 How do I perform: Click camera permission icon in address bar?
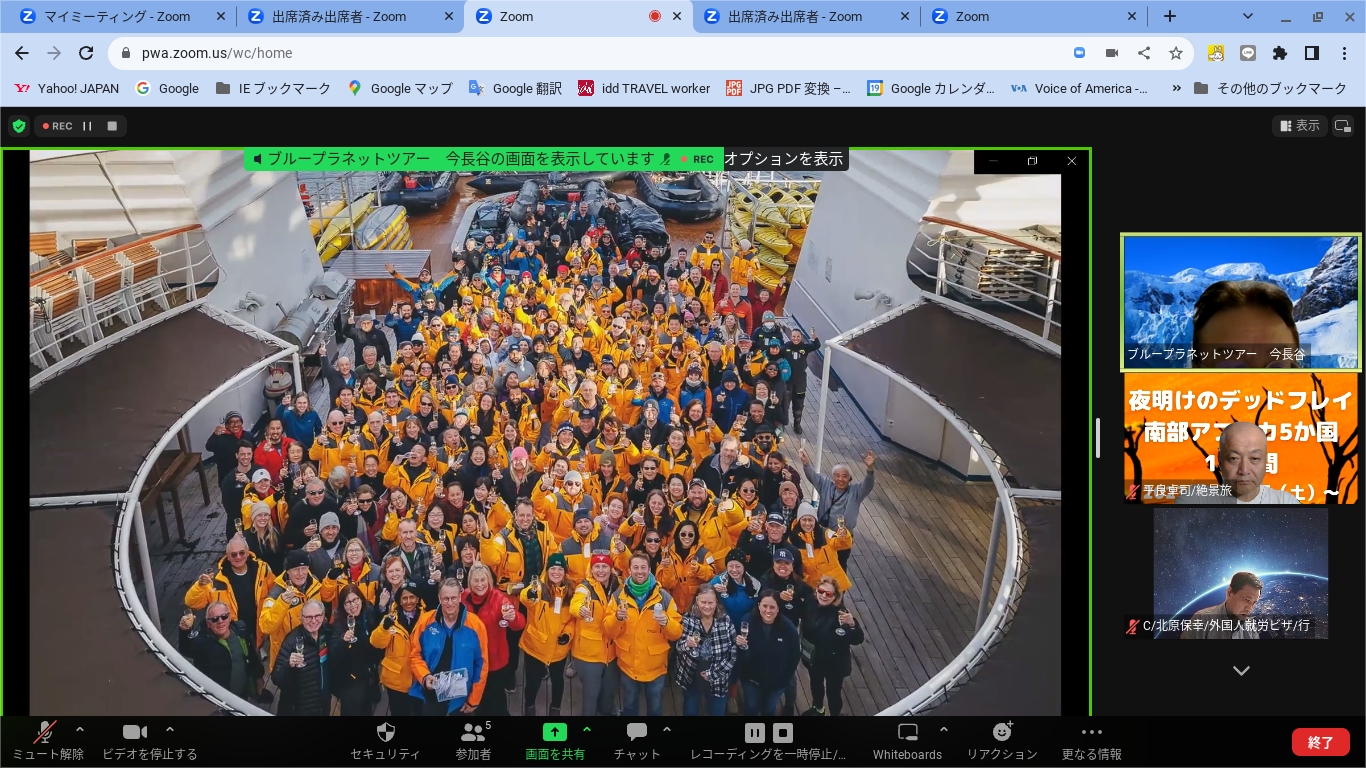1112,53
